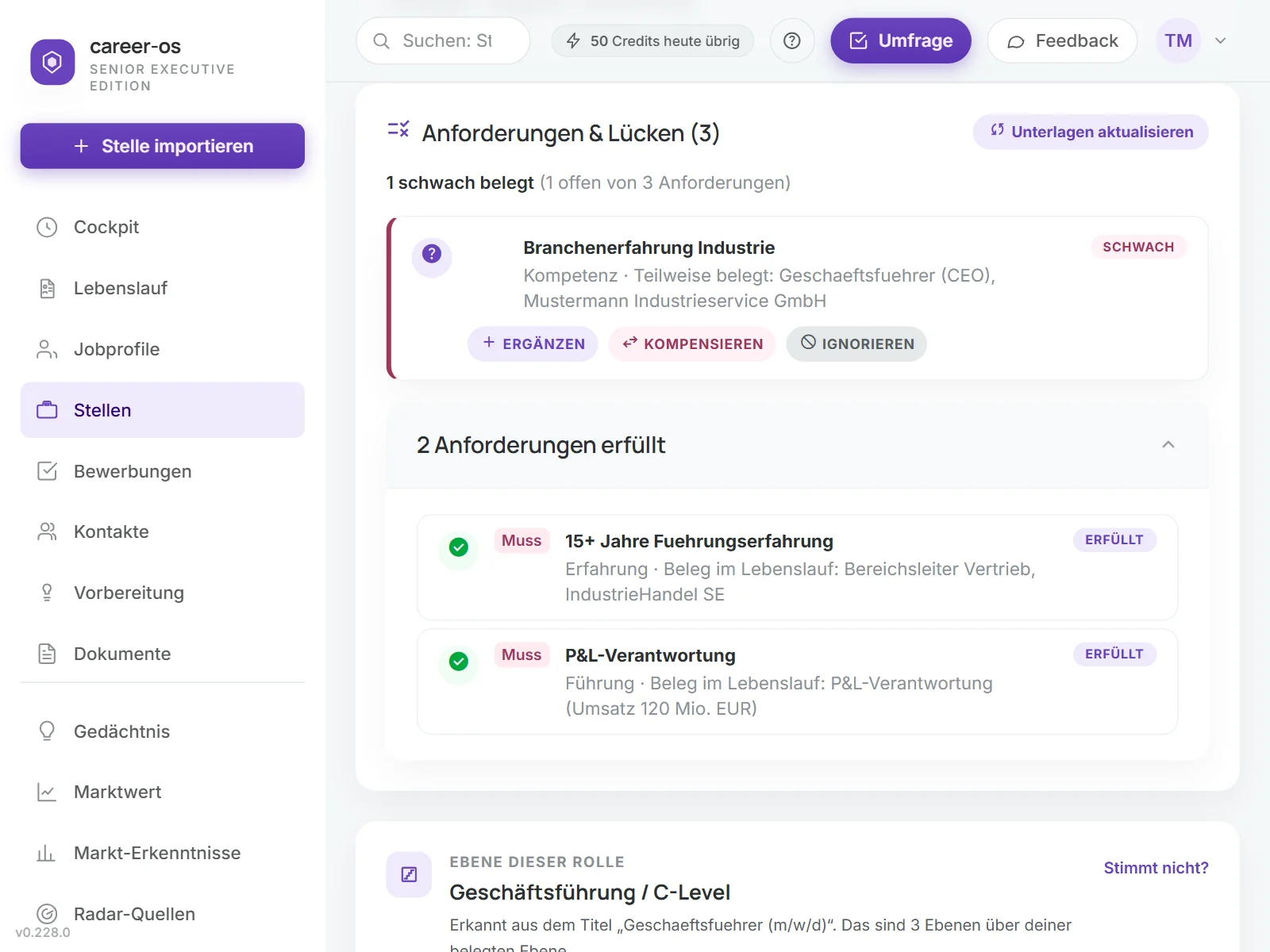
Task: Click the Vorbereitung lightbulb icon
Action: pyautogui.click(x=47, y=593)
